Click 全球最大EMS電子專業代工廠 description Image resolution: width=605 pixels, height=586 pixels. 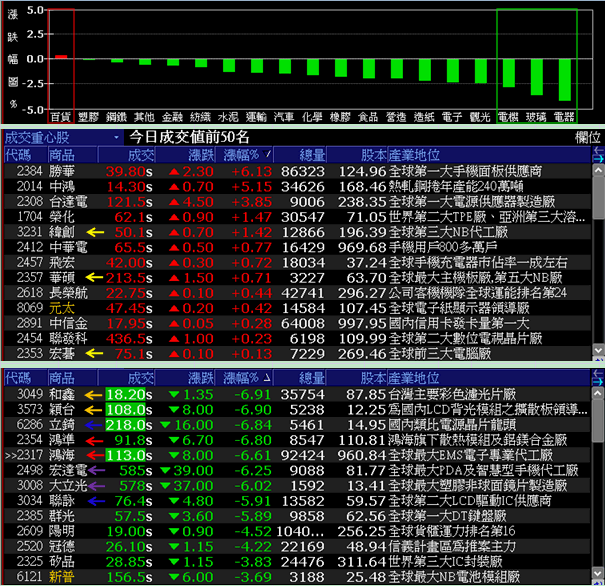pos(471,456)
